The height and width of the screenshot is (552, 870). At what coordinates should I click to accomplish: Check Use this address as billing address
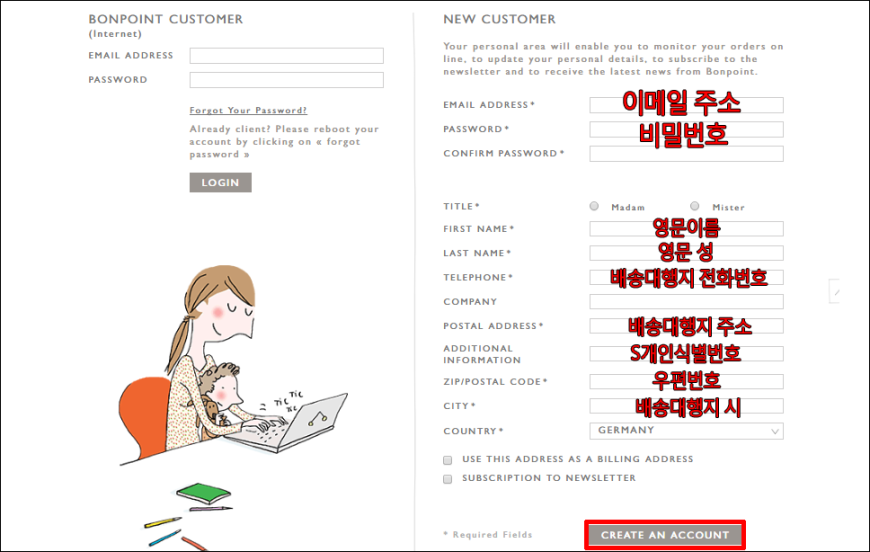tap(448, 460)
